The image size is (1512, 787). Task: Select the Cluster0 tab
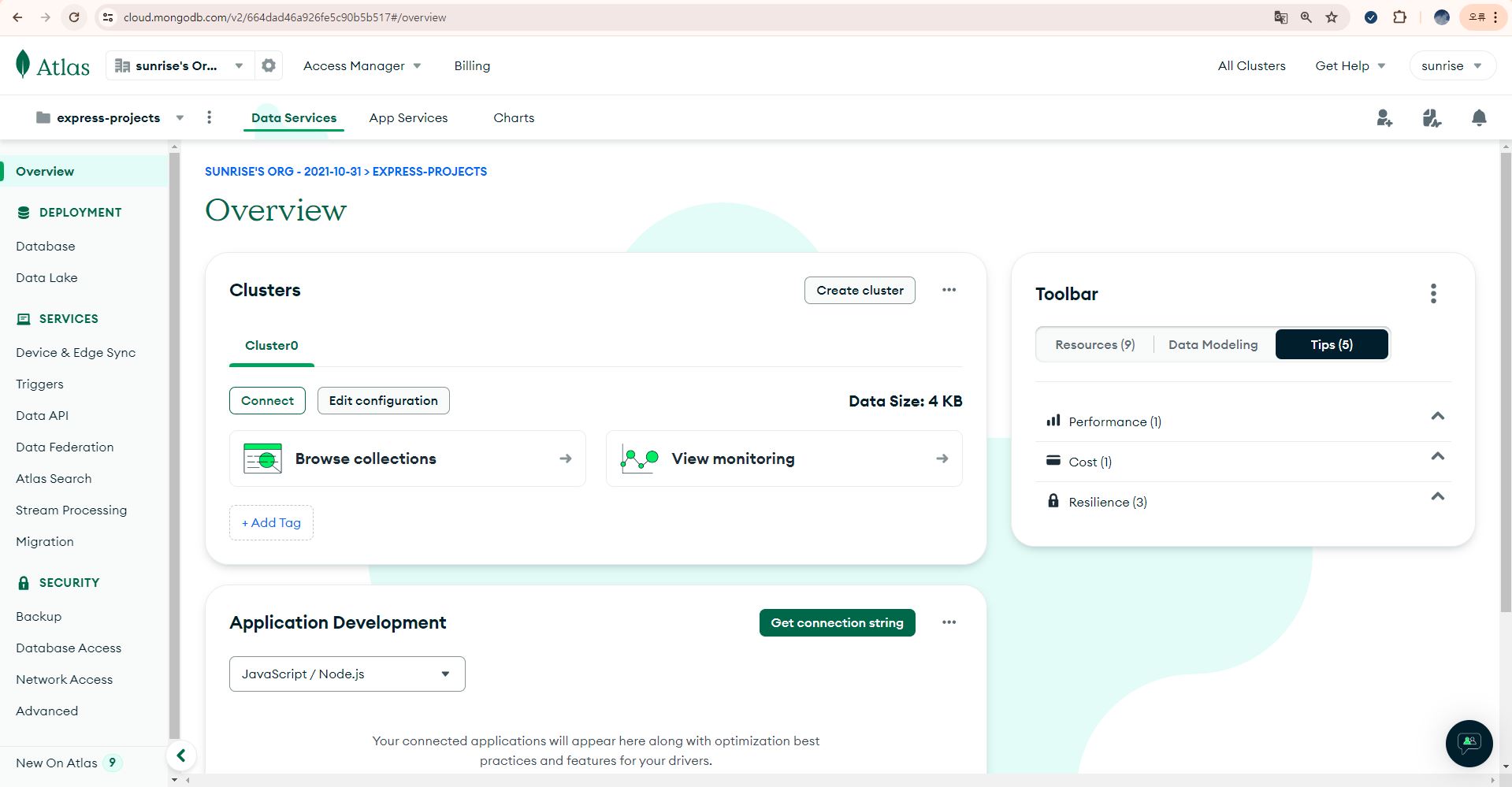[x=271, y=346]
